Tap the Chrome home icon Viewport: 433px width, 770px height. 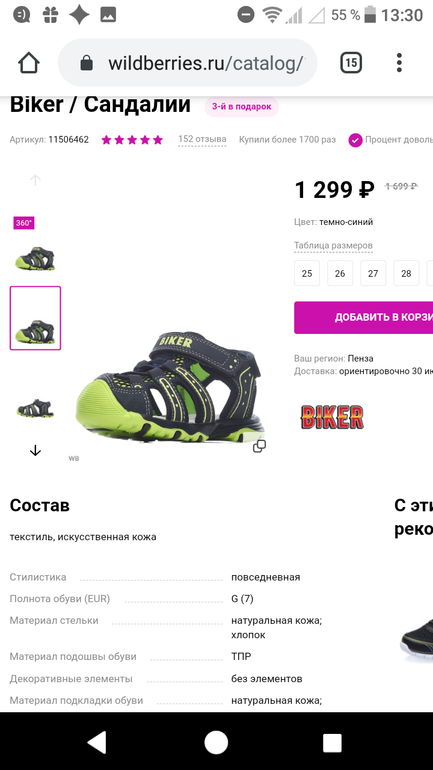pos(28,63)
